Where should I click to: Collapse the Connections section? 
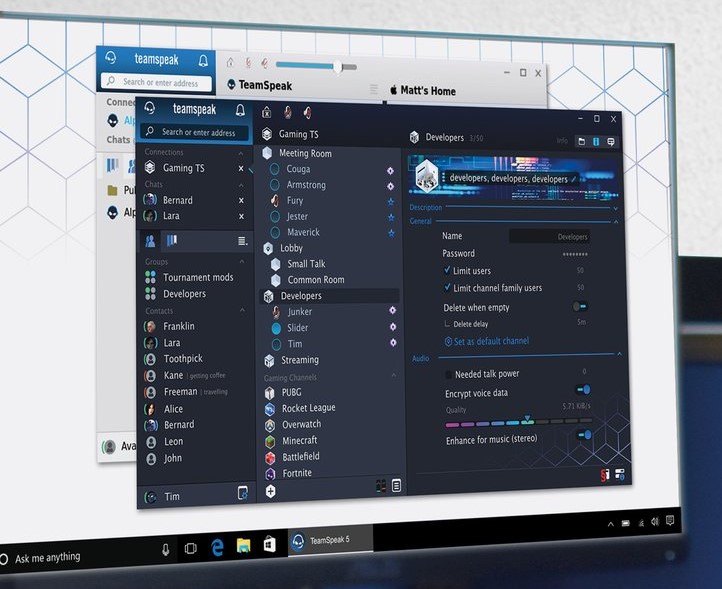(x=240, y=153)
